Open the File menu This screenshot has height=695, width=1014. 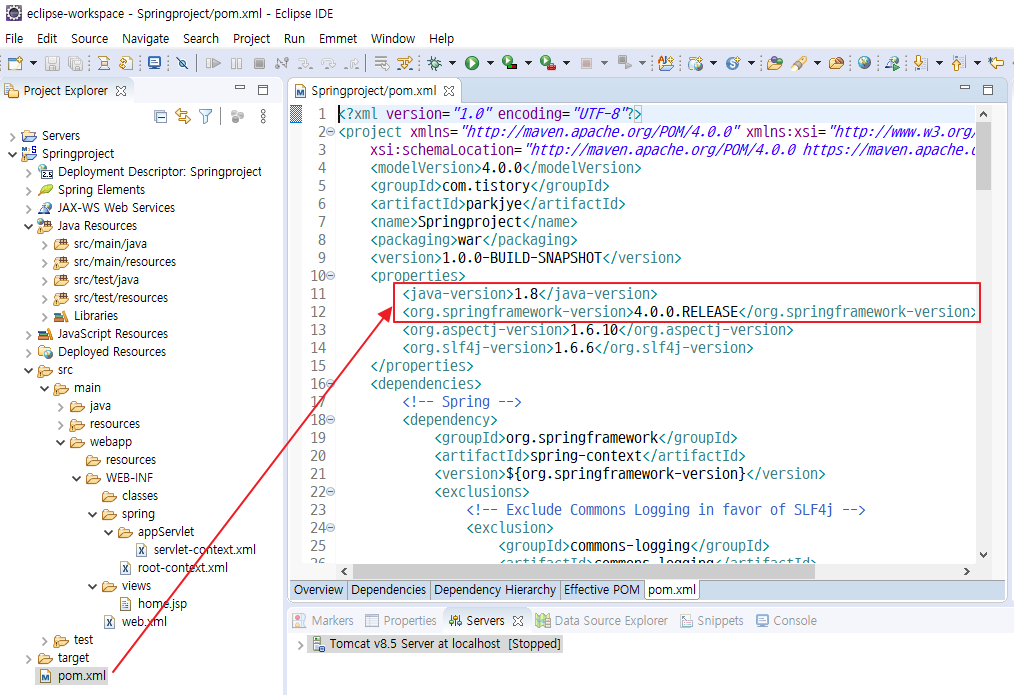coord(14,39)
